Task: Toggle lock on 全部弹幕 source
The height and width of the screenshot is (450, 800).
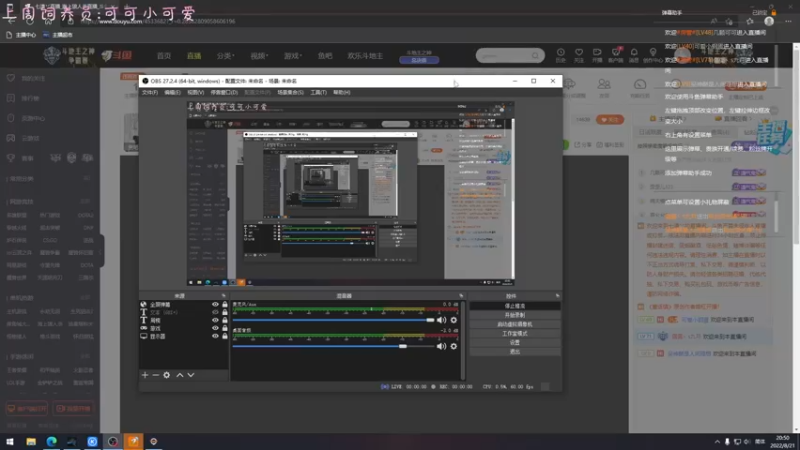Action: pyautogui.click(x=224, y=305)
